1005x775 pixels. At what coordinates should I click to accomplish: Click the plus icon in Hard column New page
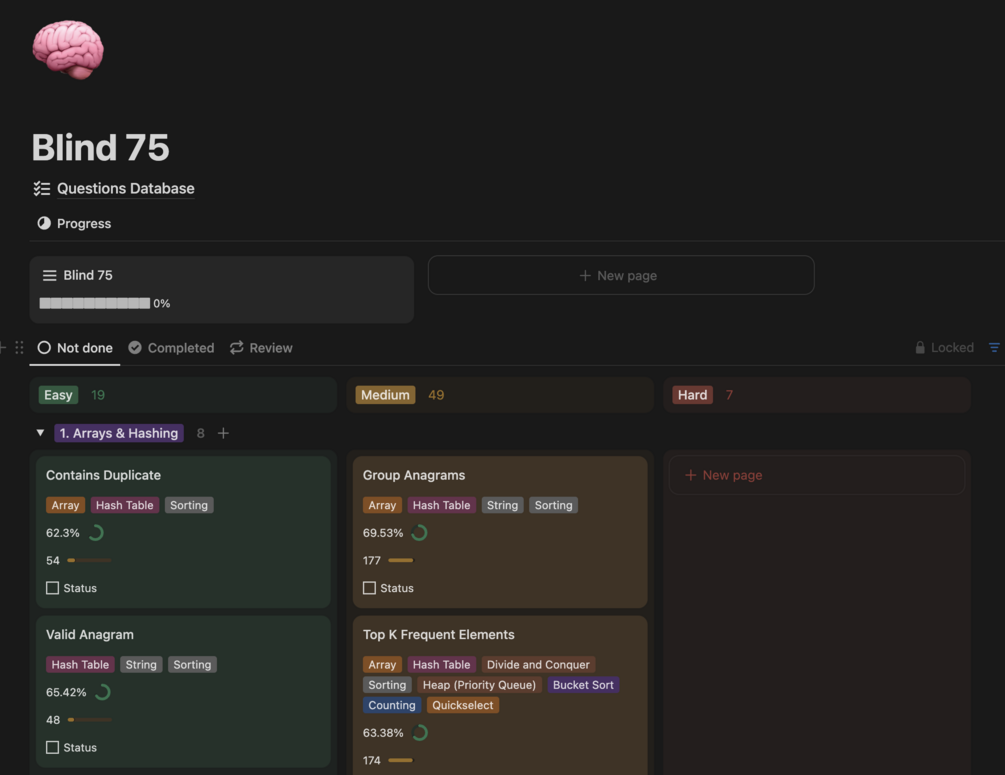pos(690,475)
